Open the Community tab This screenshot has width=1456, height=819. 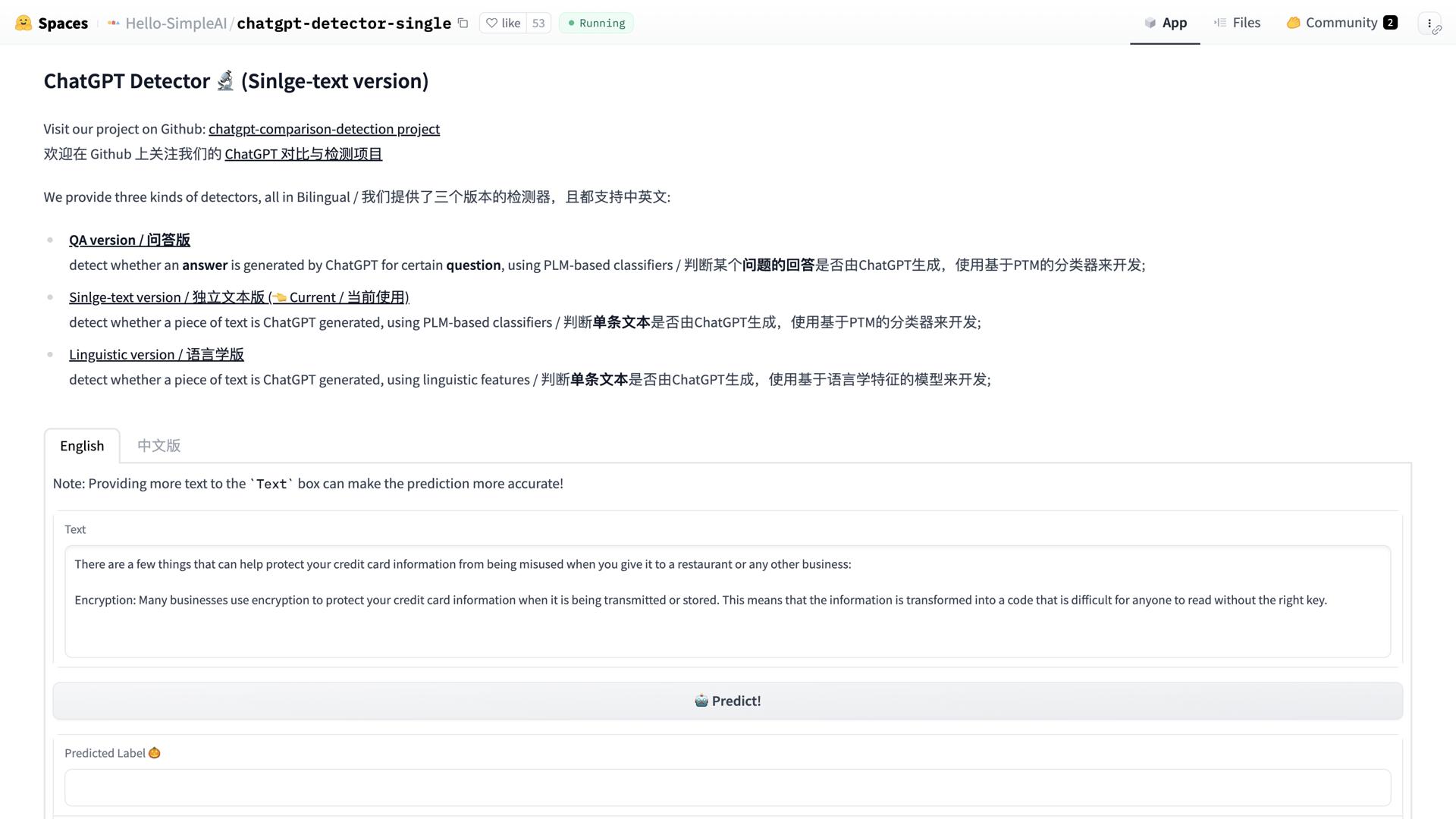pos(1341,23)
